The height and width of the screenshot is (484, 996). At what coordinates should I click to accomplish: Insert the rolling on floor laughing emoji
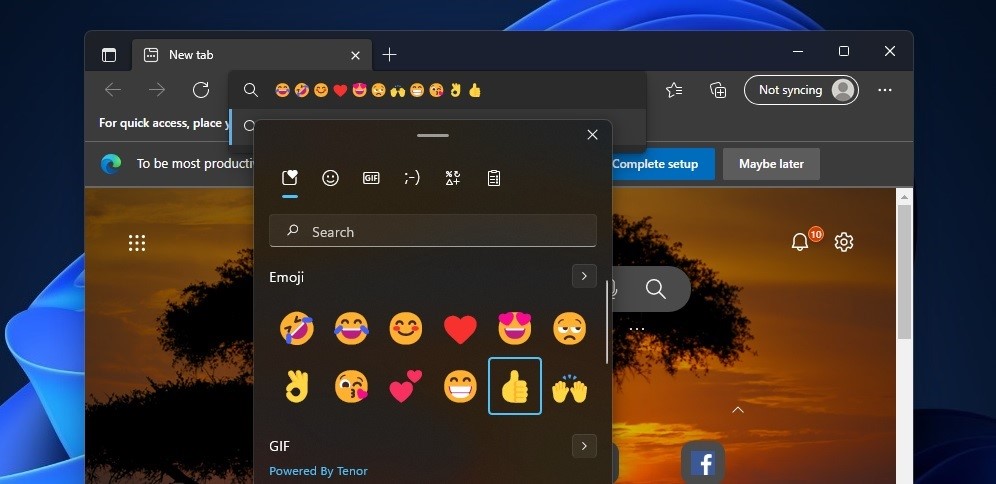(x=297, y=329)
